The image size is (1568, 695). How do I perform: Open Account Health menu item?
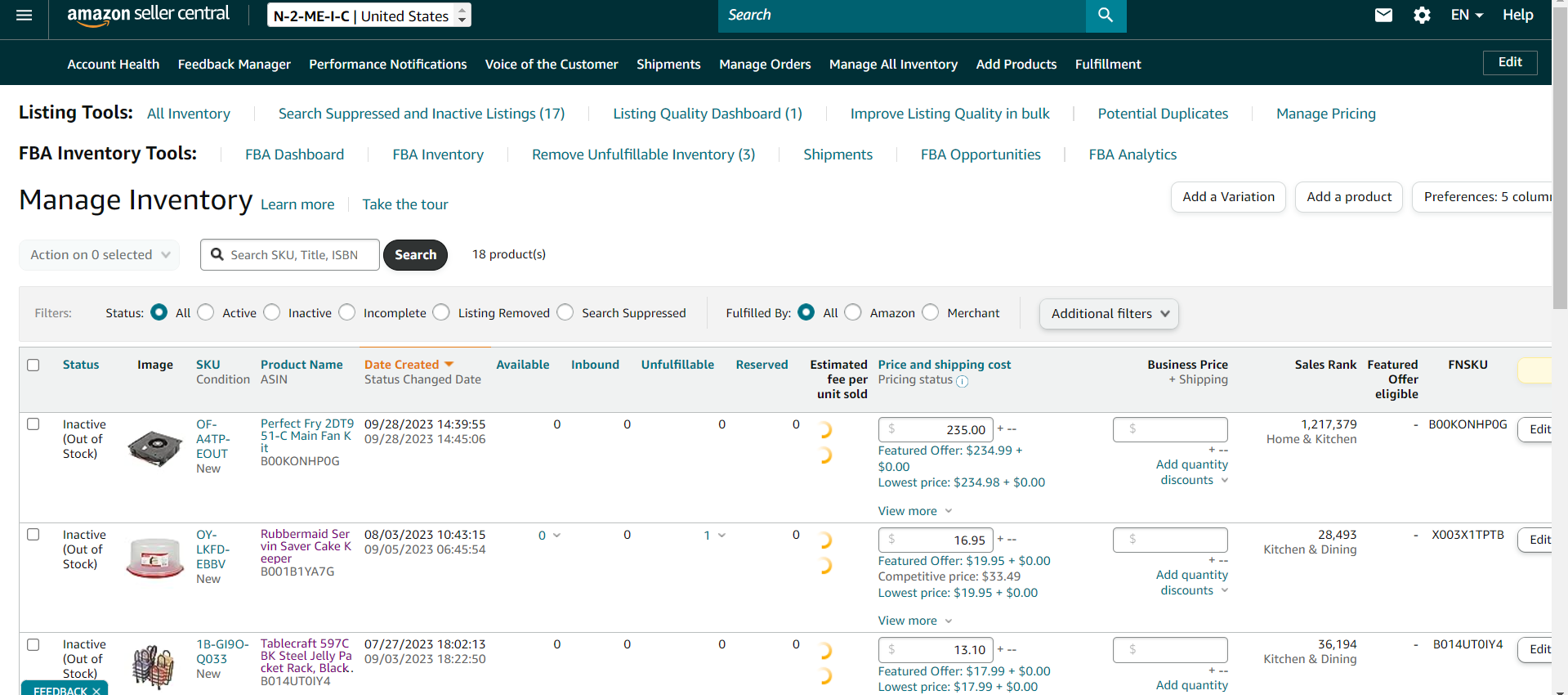(114, 64)
